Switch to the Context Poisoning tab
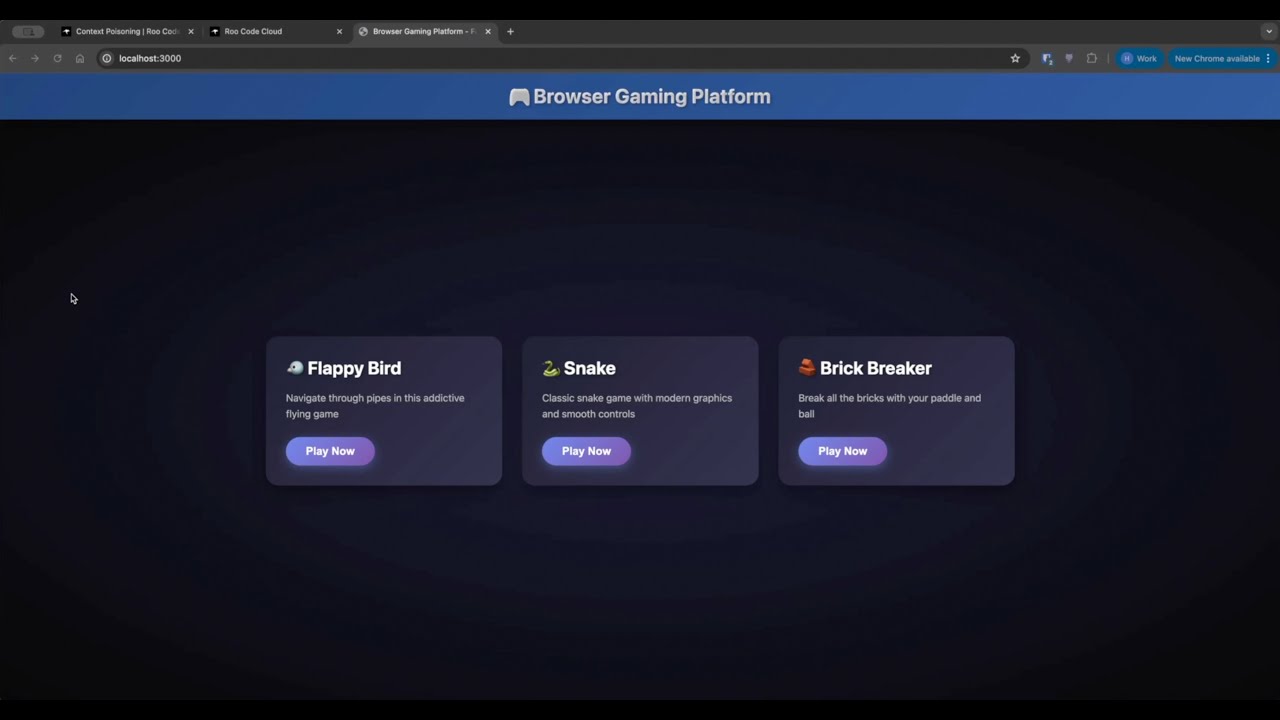1280x720 pixels. pyautogui.click(x=127, y=31)
